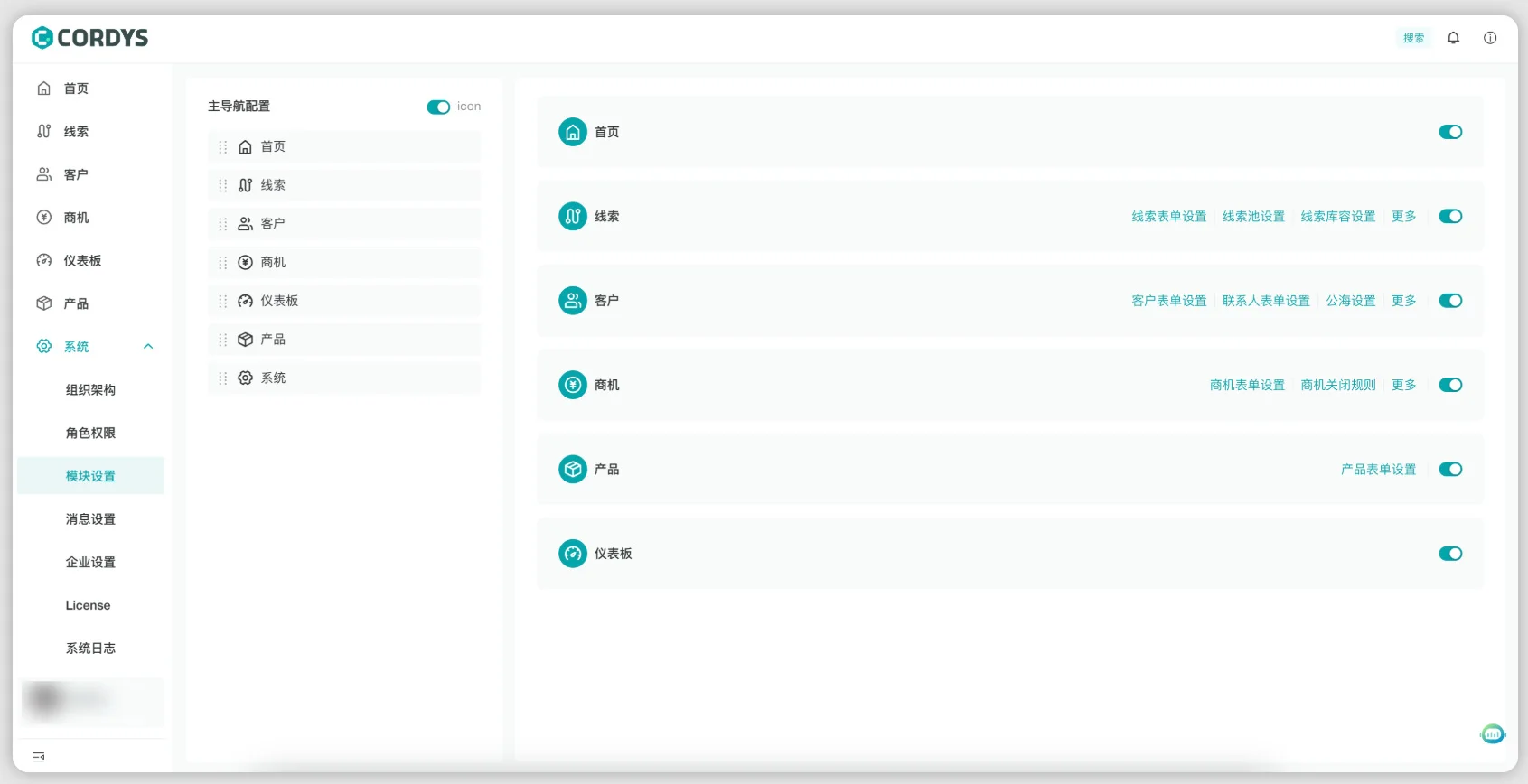Screen dimensions: 1528x784
Task: Click the 线索 icon in left sidebar
Action: pos(43,131)
